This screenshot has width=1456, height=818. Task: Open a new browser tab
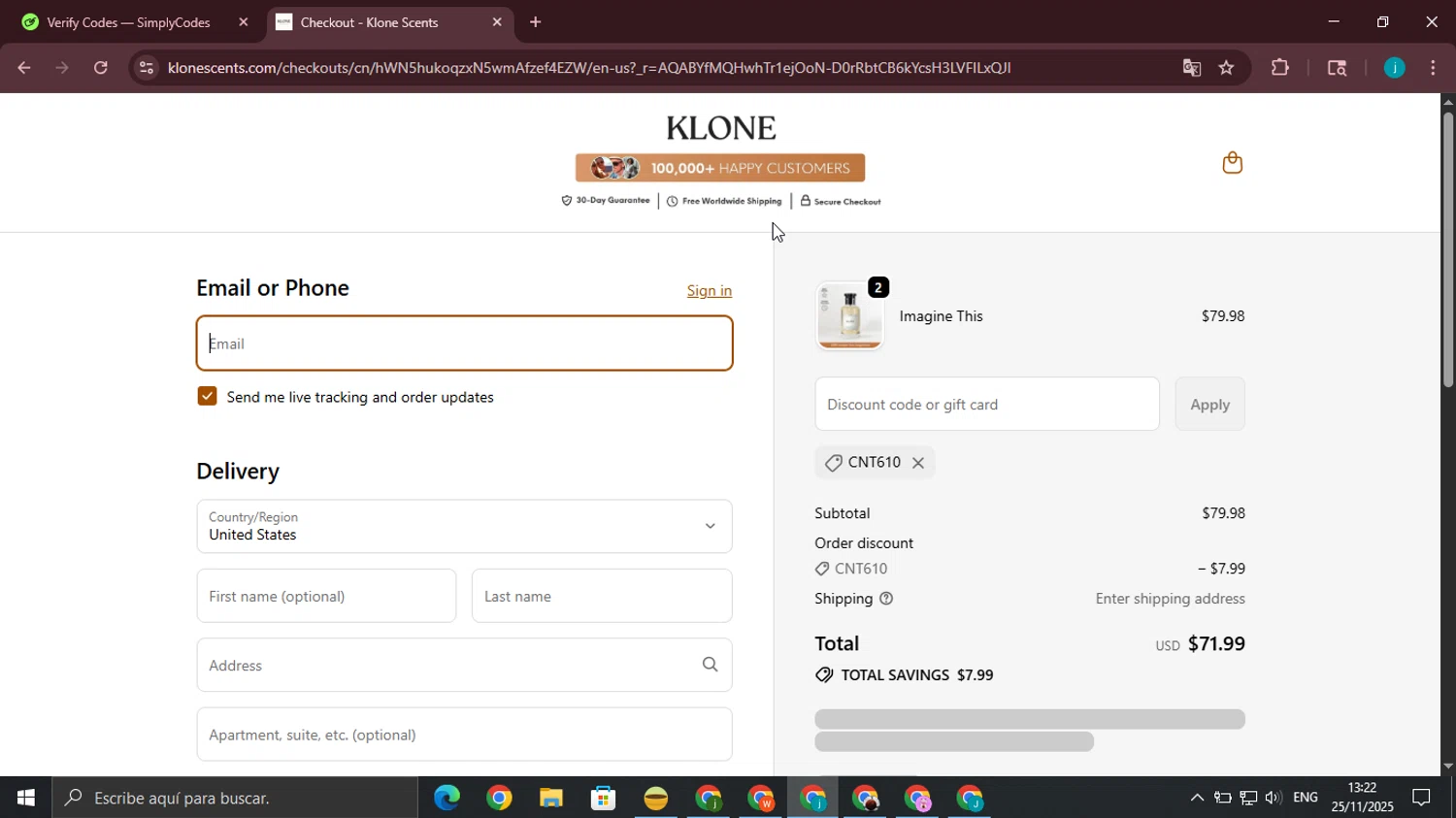click(x=535, y=21)
